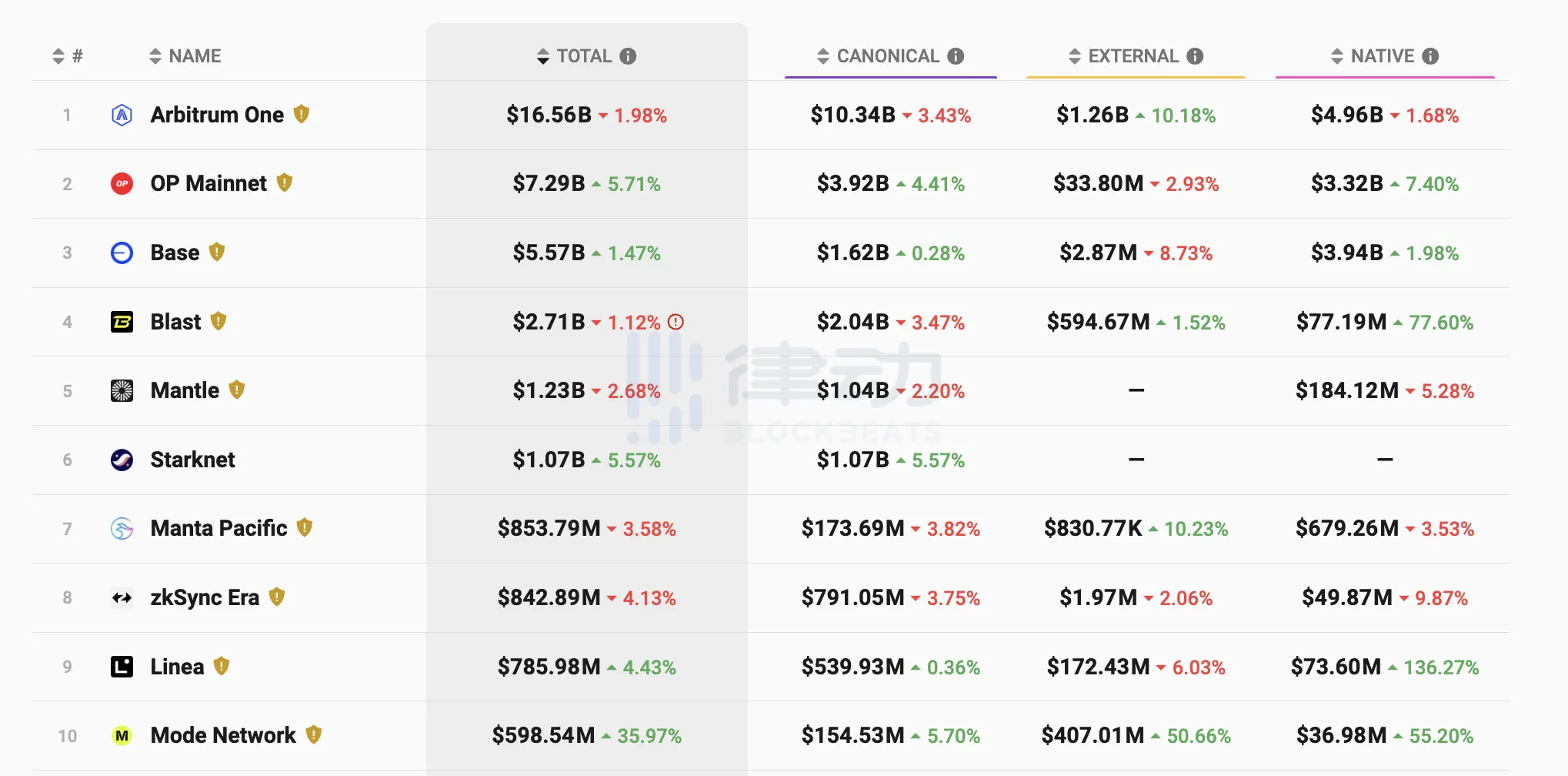Screen dimensions: 1568x776
Task: Click Mode Network external value $407.01M
Action: 1093,736
